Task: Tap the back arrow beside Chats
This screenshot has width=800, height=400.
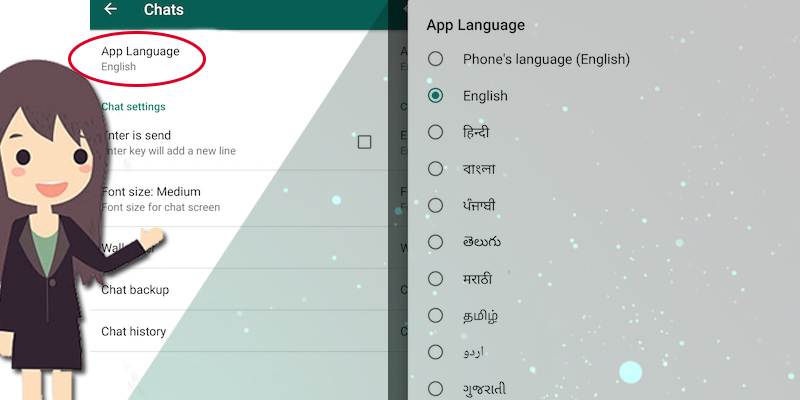Action: (x=110, y=10)
